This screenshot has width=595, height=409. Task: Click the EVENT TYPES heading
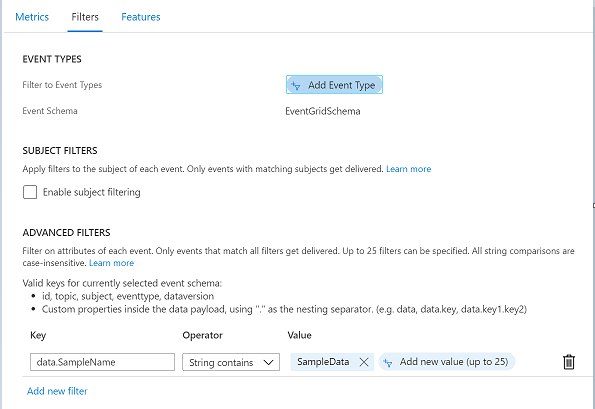[x=52, y=59]
